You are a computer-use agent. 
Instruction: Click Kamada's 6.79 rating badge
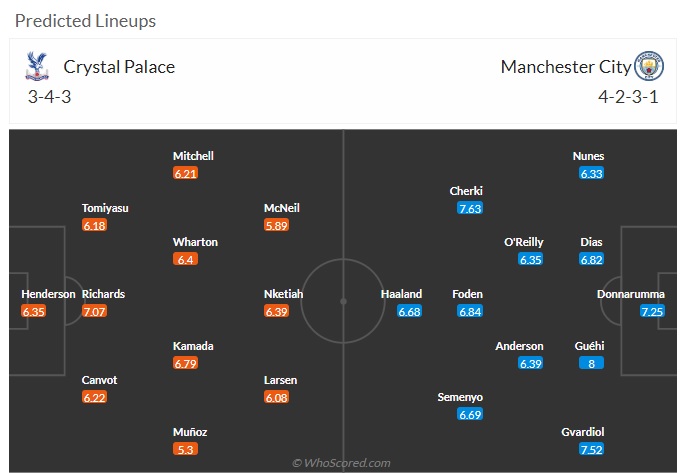pyautogui.click(x=186, y=363)
